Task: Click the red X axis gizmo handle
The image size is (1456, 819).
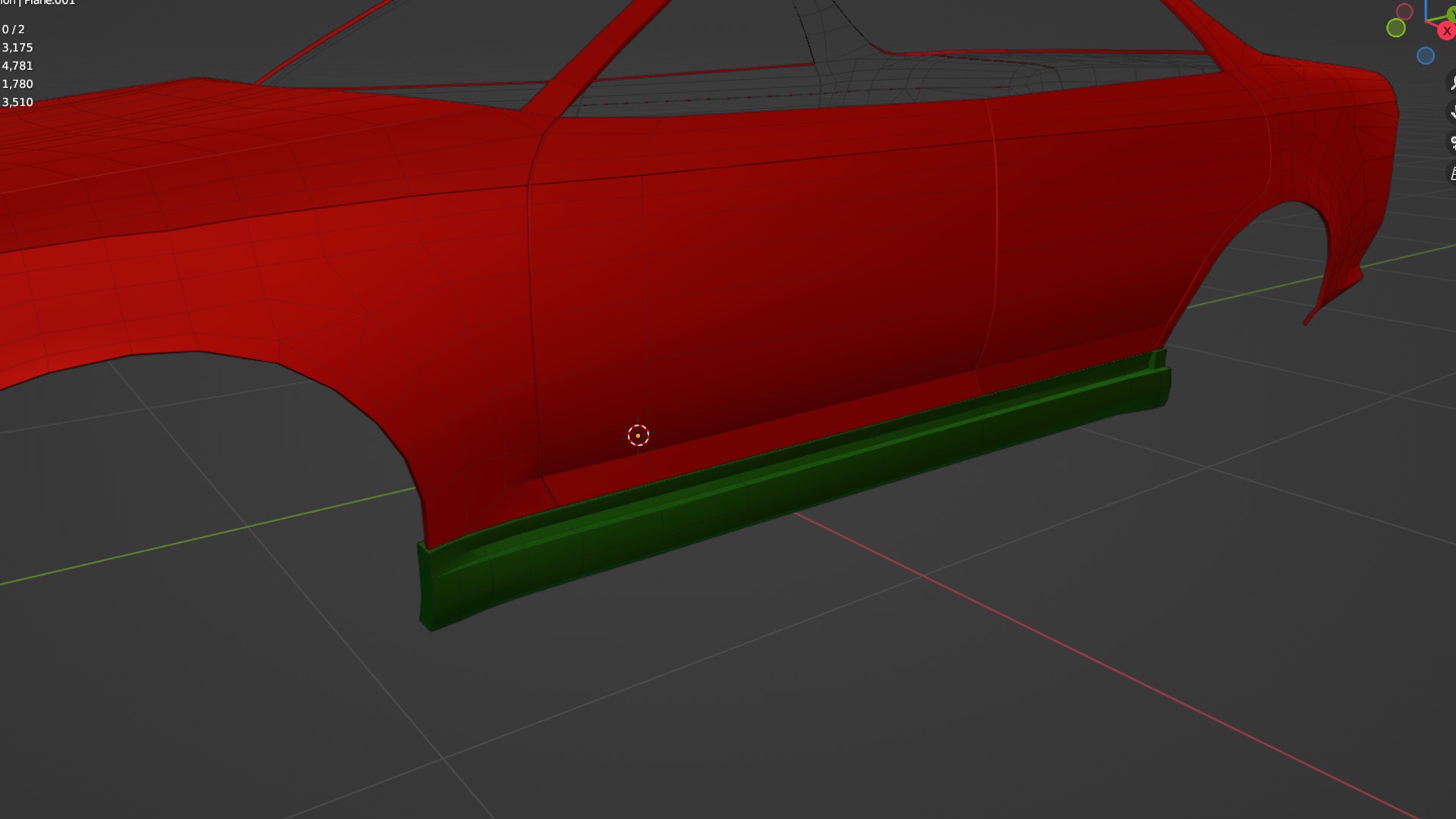Action: [x=1446, y=31]
